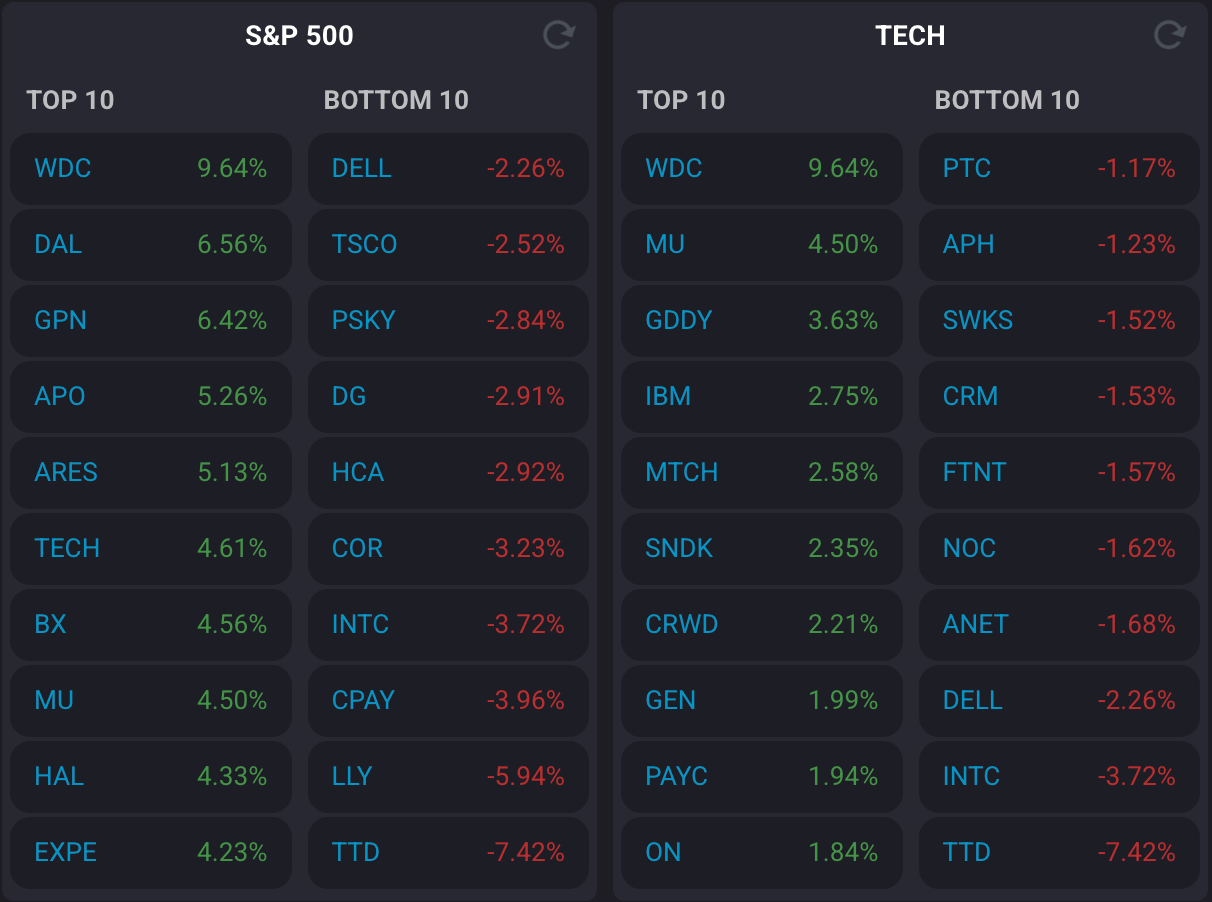The height and width of the screenshot is (902, 1212).
Task: Open the PAYC stock row
Action: tap(761, 776)
